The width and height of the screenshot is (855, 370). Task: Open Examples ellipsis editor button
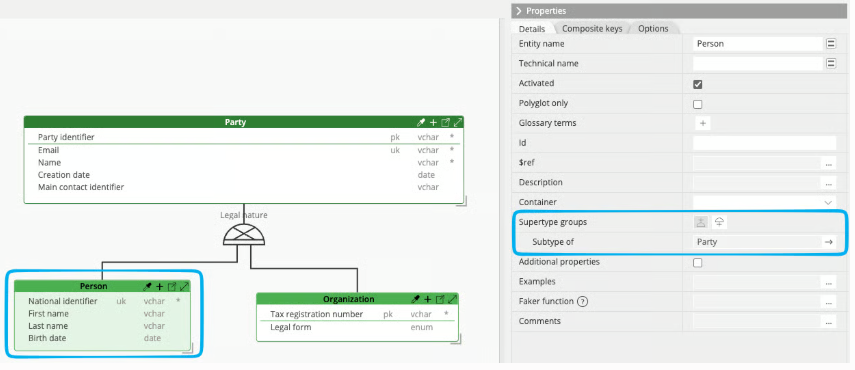click(829, 282)
